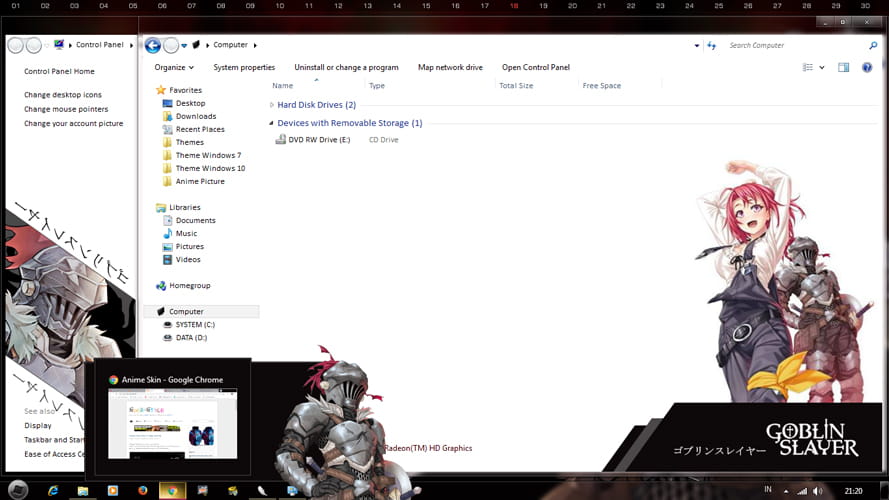Select Downloads in the Favorites tree
Image resolution: width=889 pixels, height=500 pixels.
pos(196,116)
